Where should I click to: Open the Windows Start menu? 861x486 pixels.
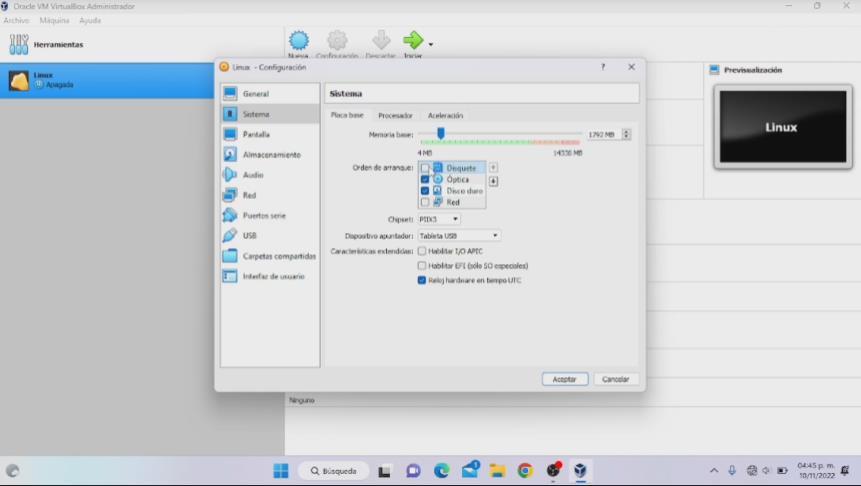tap(281, 471)
